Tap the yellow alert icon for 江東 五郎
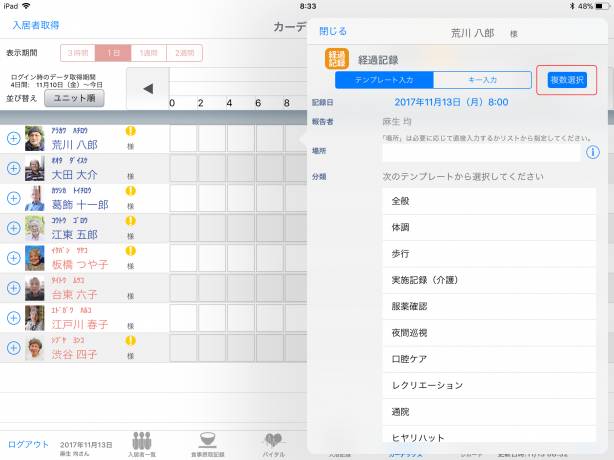The image size is (614, 460). point(130,221)
